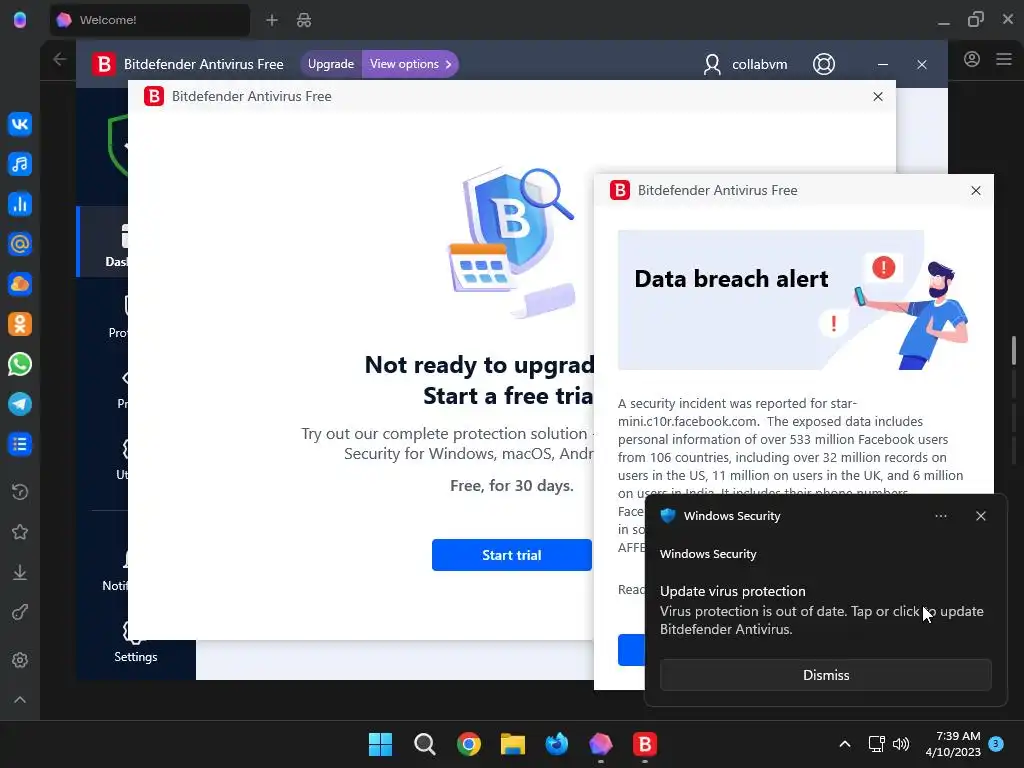
Task: Click the browser page vertical scrollbar
Action: [x=1014, y=351]
